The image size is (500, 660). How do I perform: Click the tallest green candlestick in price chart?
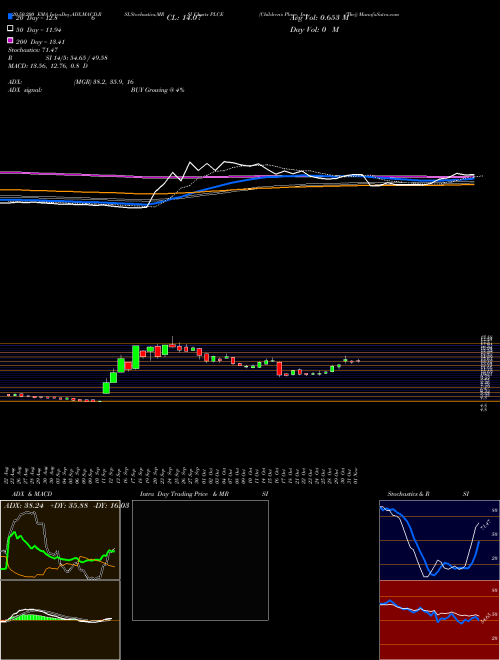[x=136, y=357]
